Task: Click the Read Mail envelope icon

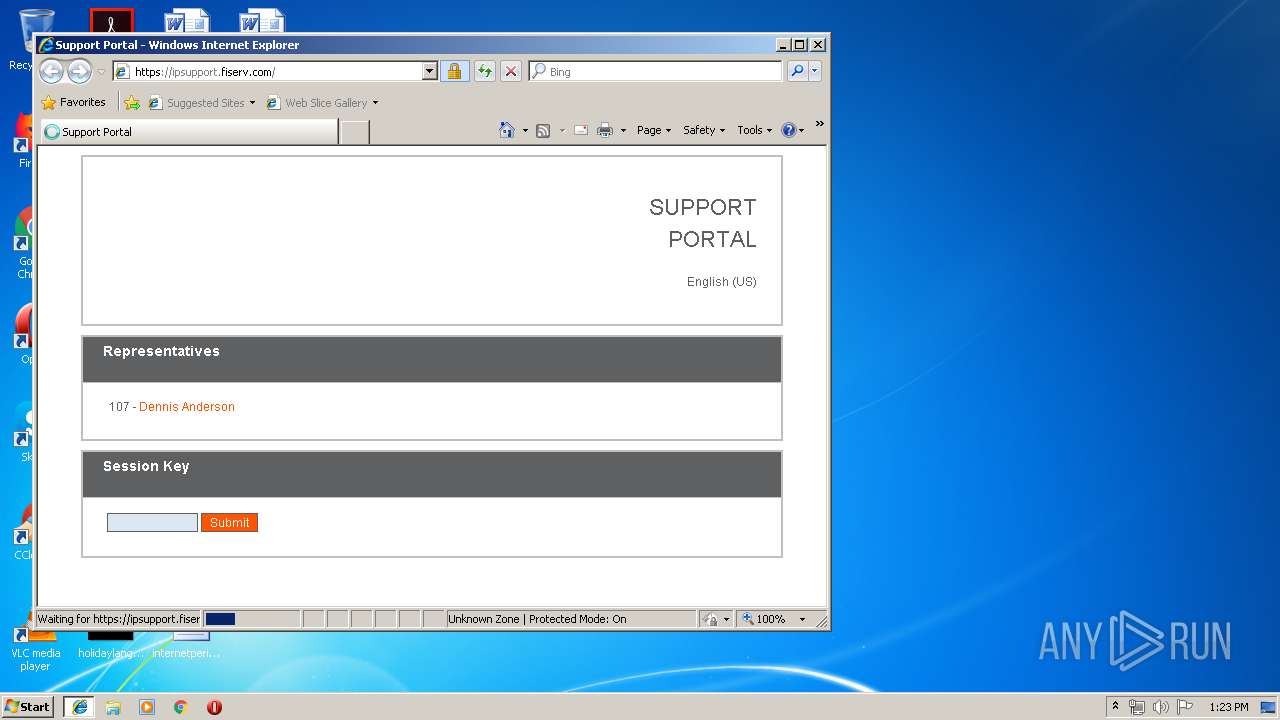Action: pos(580,130)
